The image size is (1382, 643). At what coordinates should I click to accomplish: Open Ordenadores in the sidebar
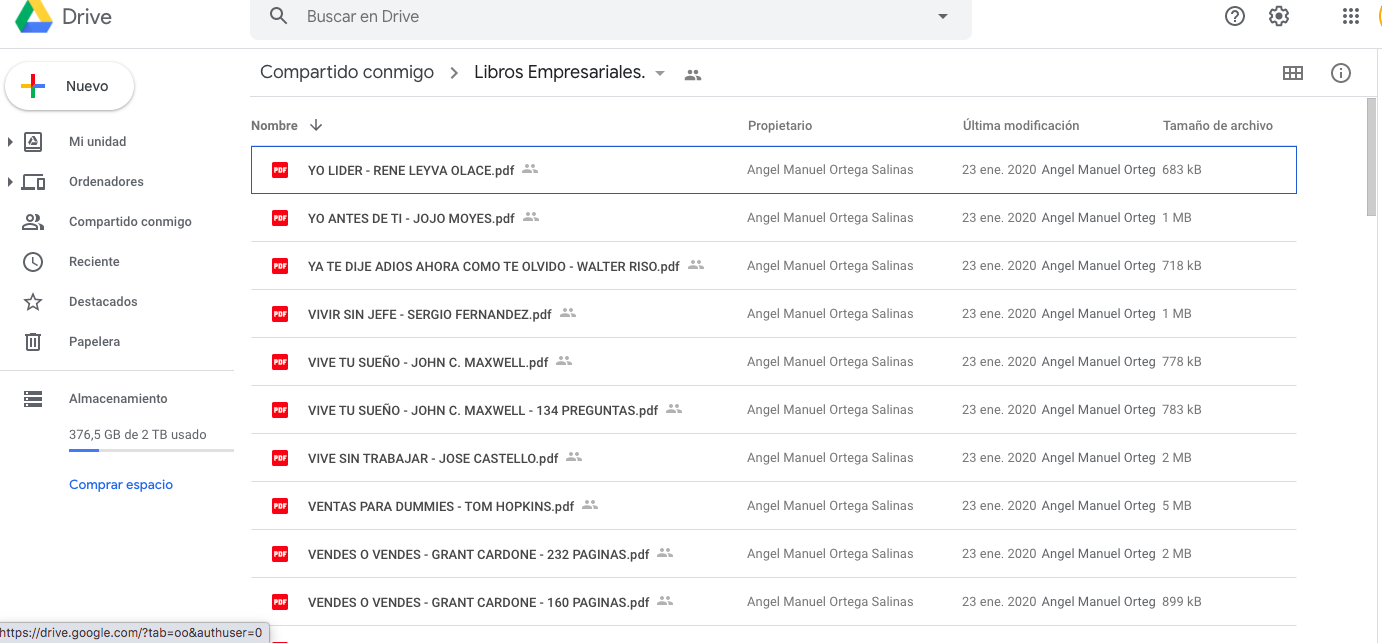[106, 182]
